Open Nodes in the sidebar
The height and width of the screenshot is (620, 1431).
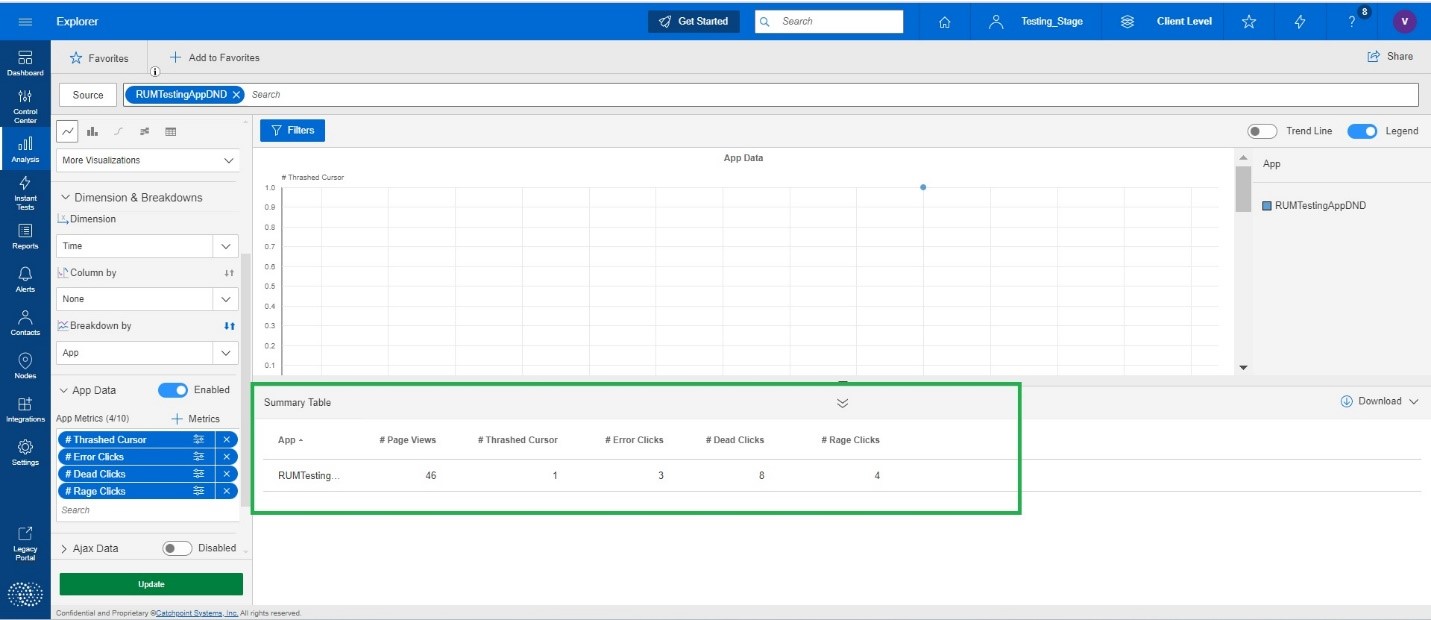pos(25,366)
